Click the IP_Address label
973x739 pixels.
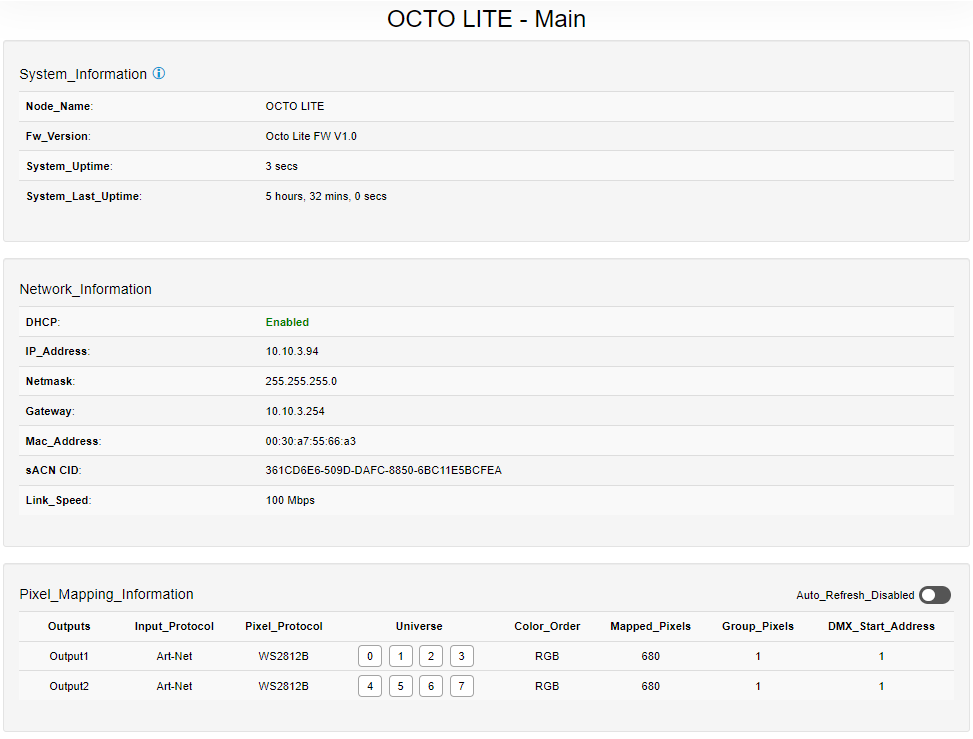coord(58,351)
